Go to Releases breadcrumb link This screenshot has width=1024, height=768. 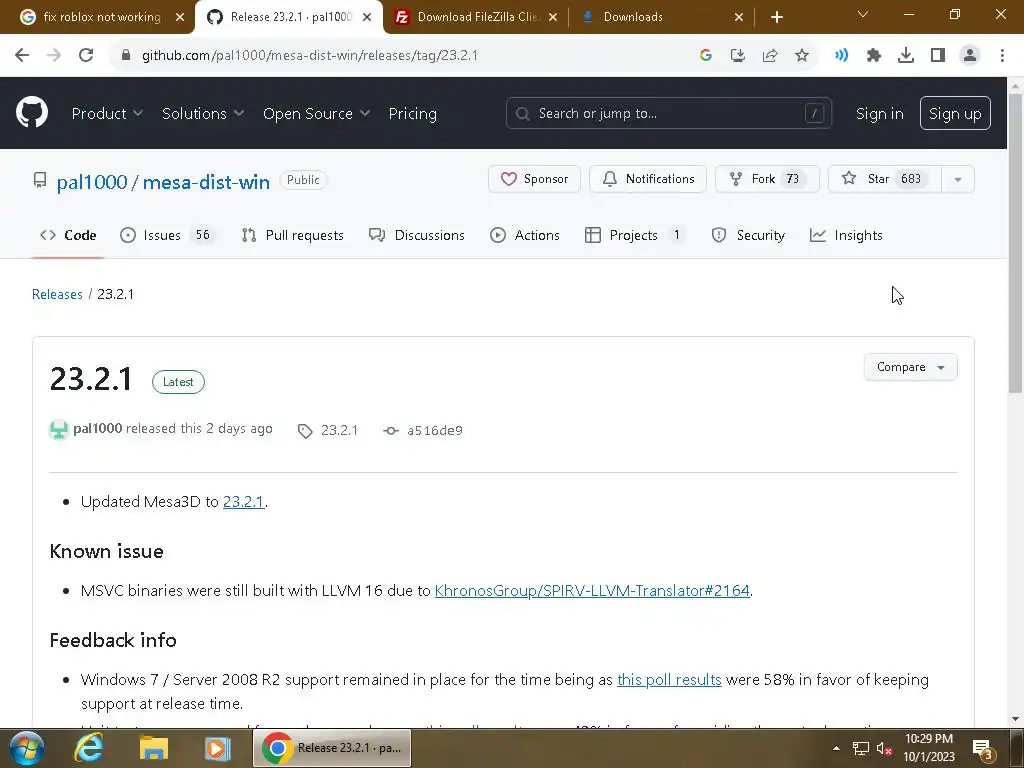point(57,294)
